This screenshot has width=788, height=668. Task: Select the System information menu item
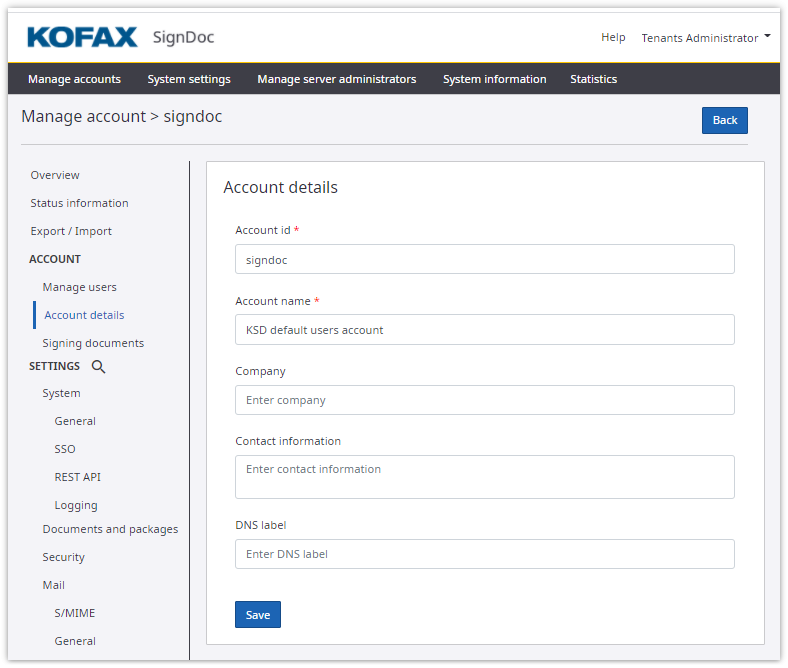pos(494,79)
